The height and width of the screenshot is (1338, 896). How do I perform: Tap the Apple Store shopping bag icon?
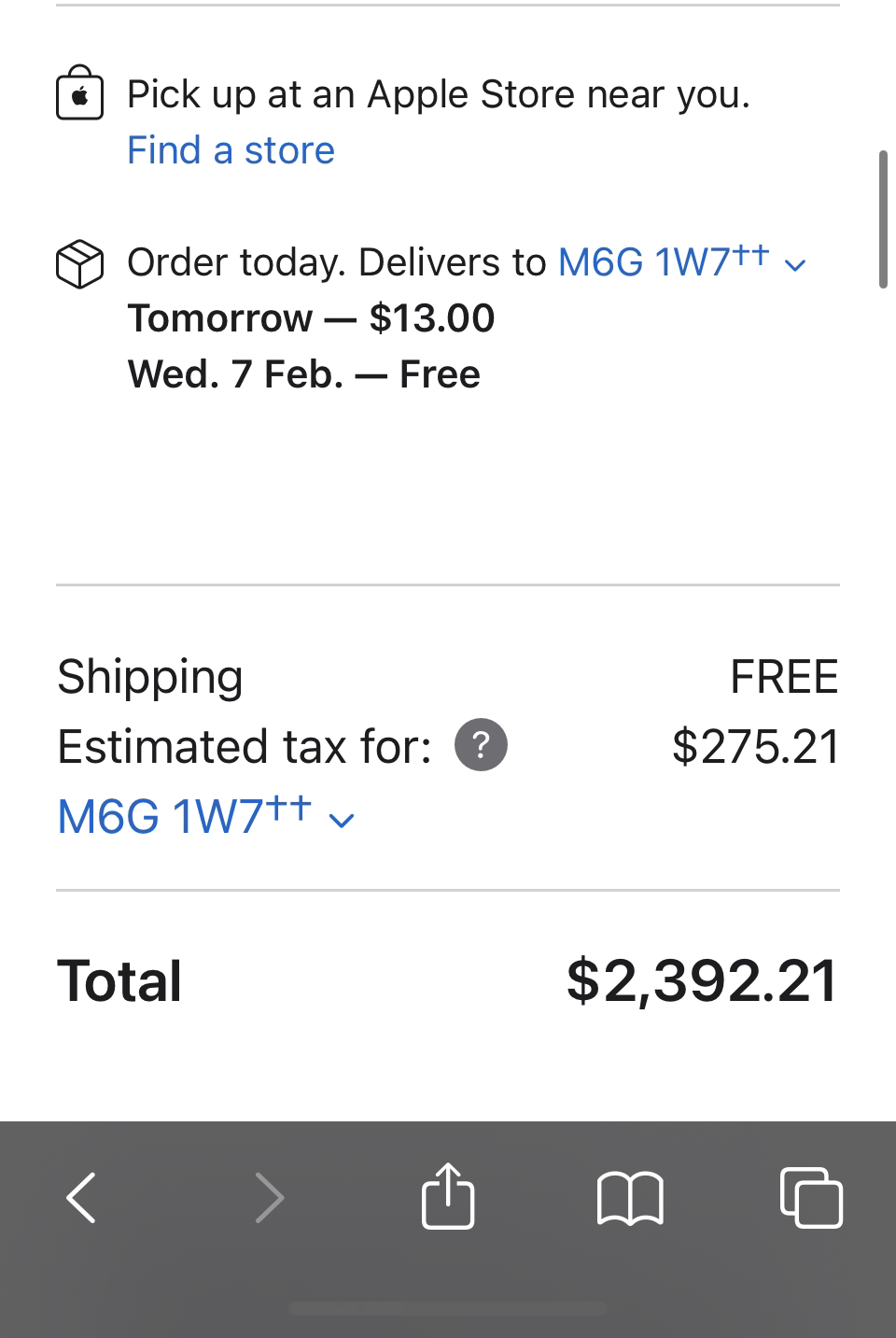79,93
